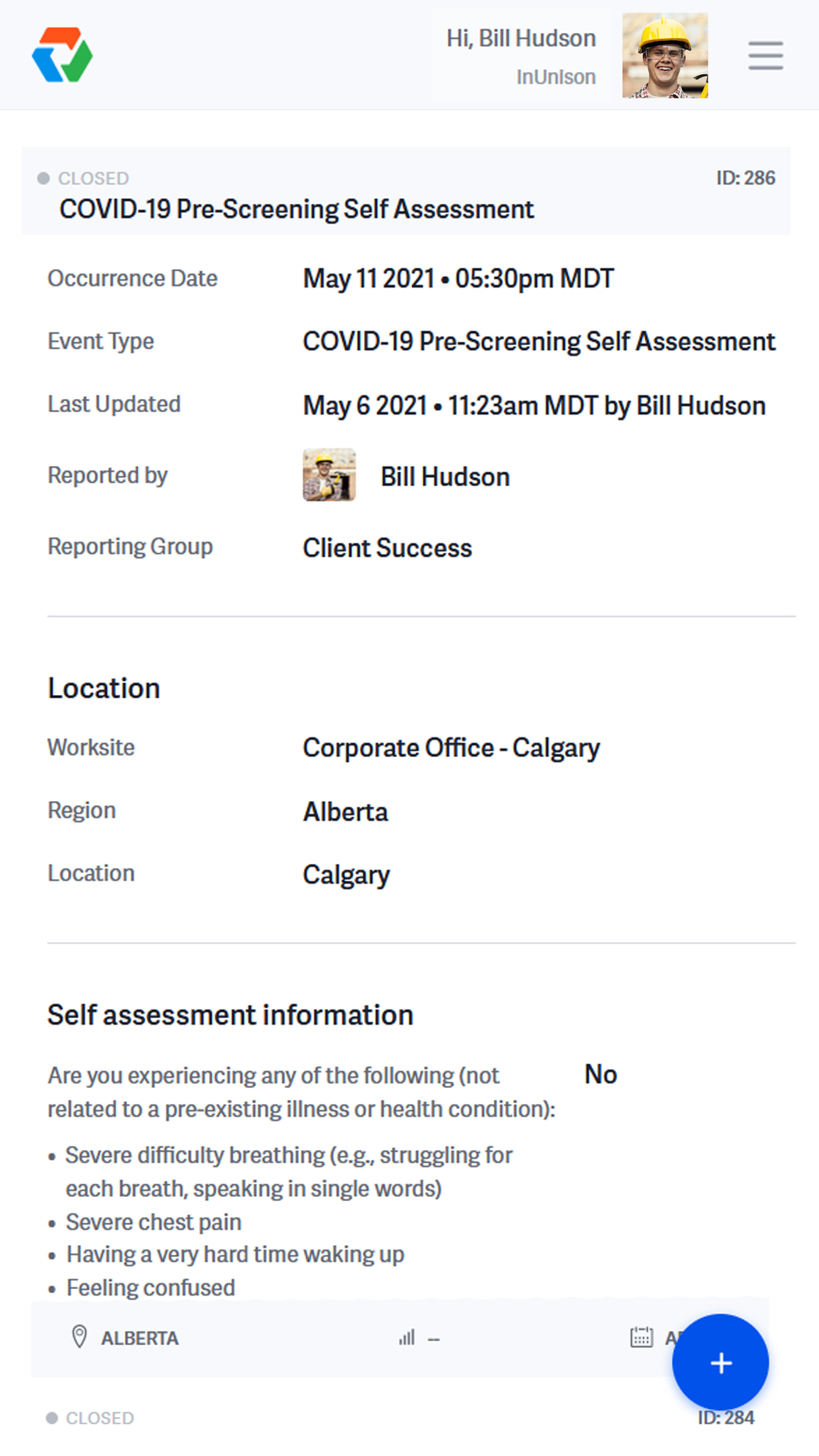The image size is (819, 1456).
Task: Click the calendar icon in bottom card
Action: (641, 1337)
